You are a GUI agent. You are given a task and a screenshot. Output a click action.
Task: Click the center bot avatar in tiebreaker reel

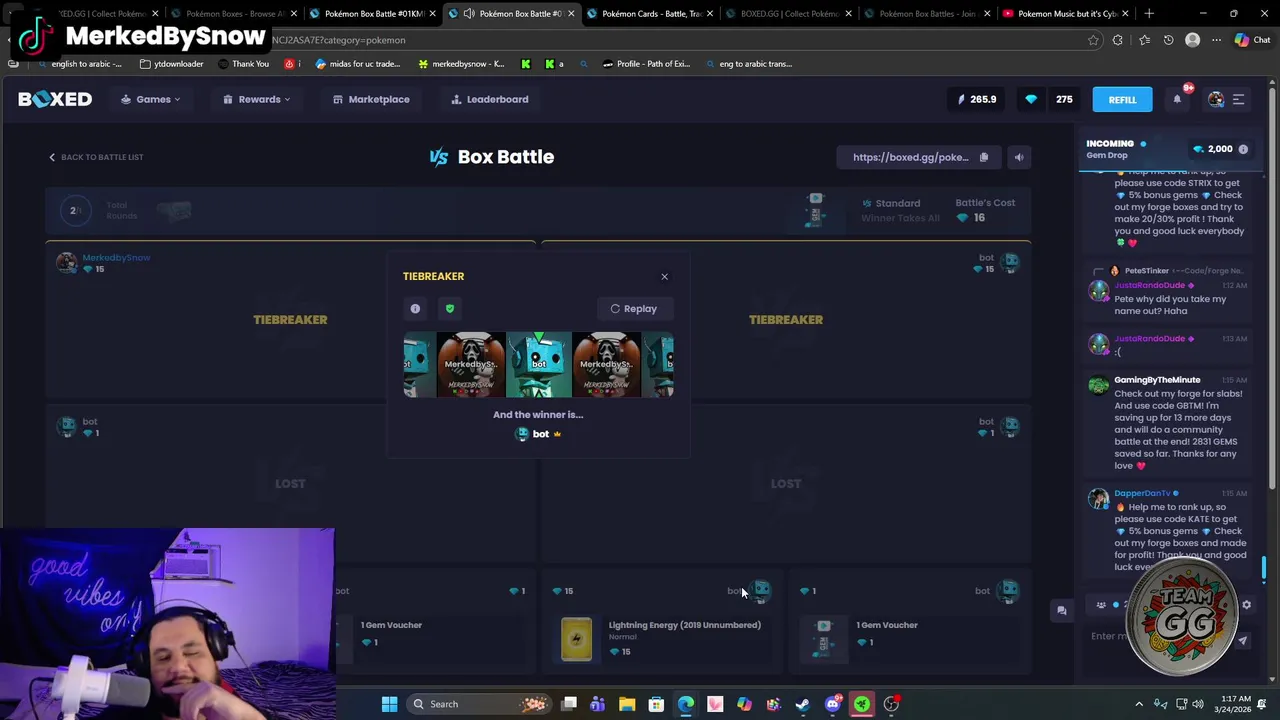click(539, 364)
